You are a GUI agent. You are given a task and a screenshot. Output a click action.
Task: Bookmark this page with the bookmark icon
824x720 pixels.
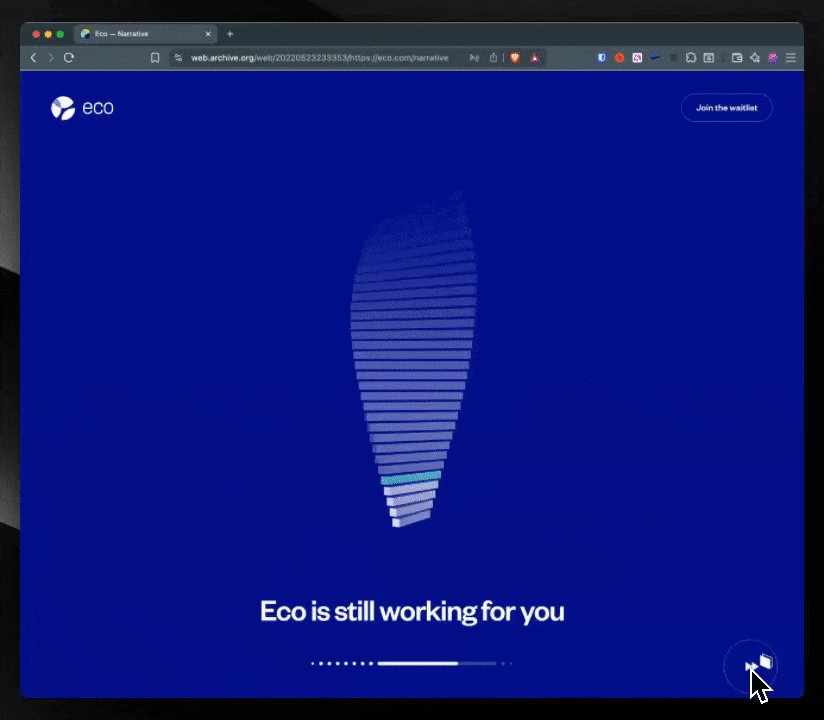155,58
